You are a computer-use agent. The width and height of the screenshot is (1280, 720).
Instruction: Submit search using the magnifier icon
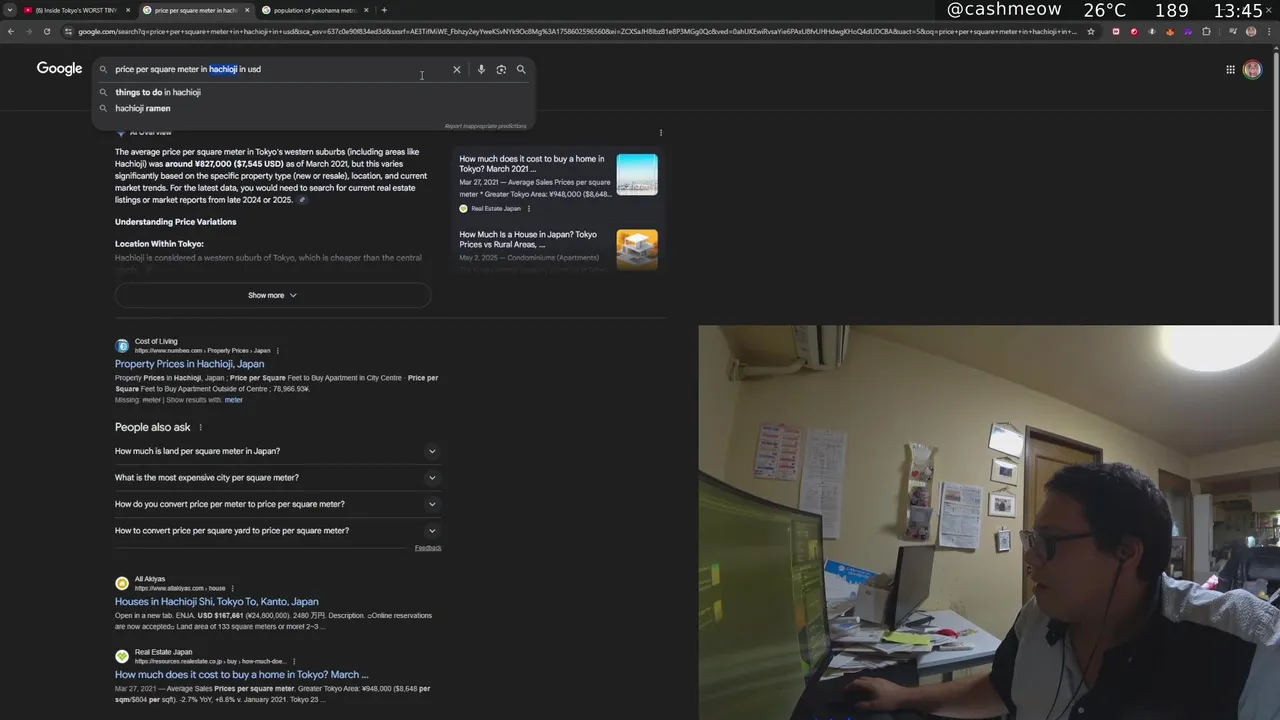tap(521, 69)
